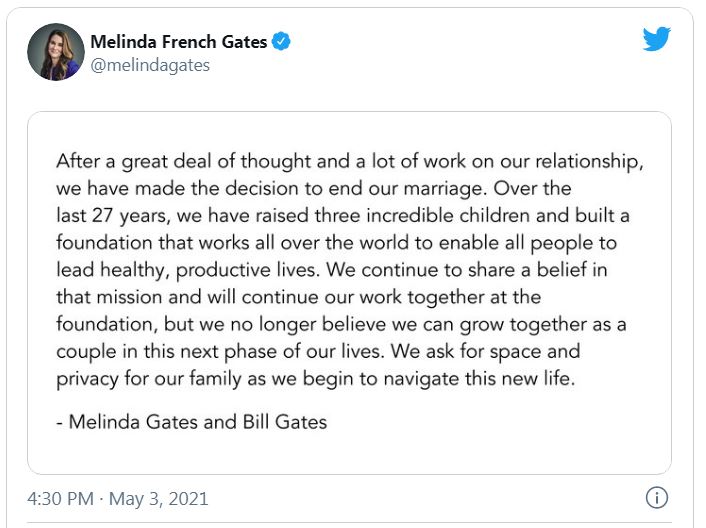The image size is (706, 528).
Task: Click the blue verified badge
Action: 283,42
